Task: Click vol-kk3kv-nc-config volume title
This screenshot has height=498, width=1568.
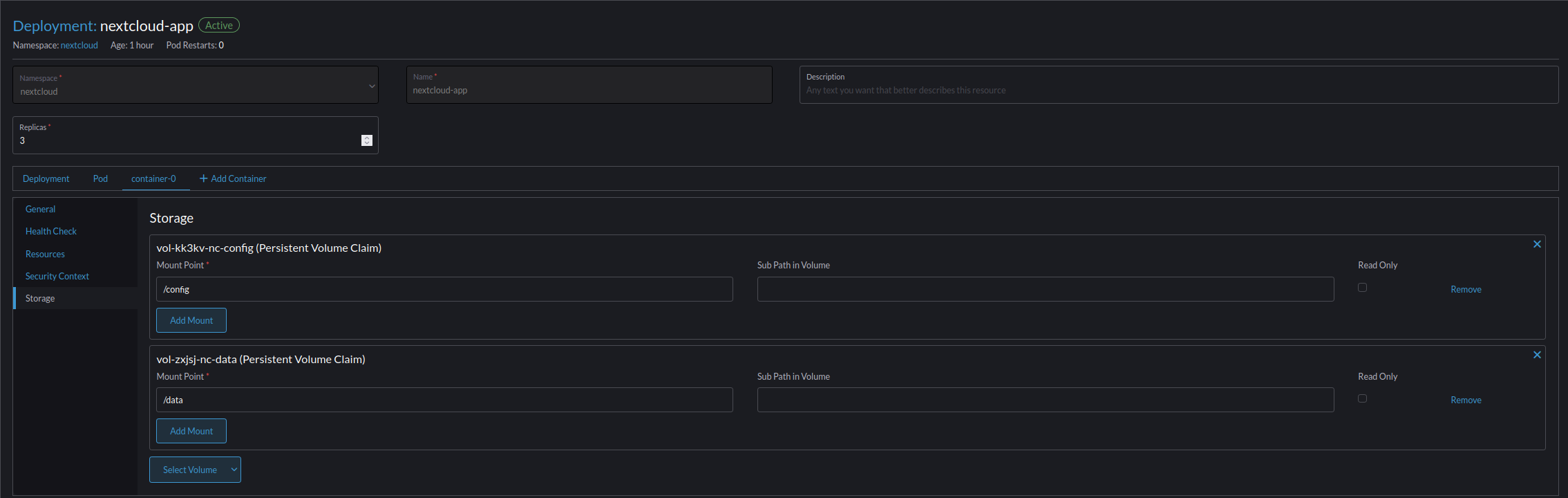Action: pyautogui.click(x=269, y=248)
